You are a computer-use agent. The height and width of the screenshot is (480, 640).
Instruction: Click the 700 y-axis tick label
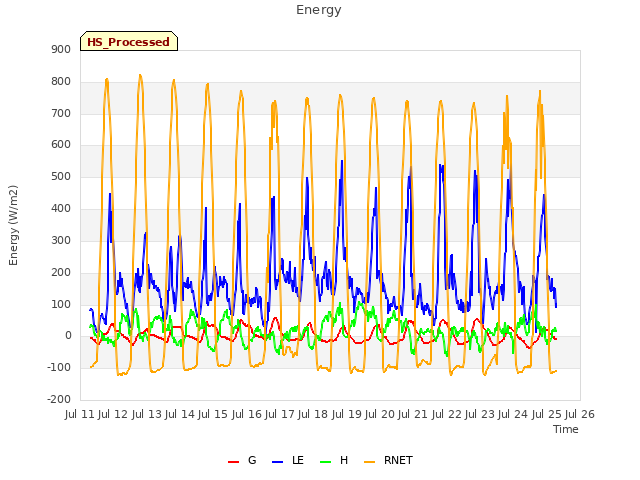pos(61,113)
